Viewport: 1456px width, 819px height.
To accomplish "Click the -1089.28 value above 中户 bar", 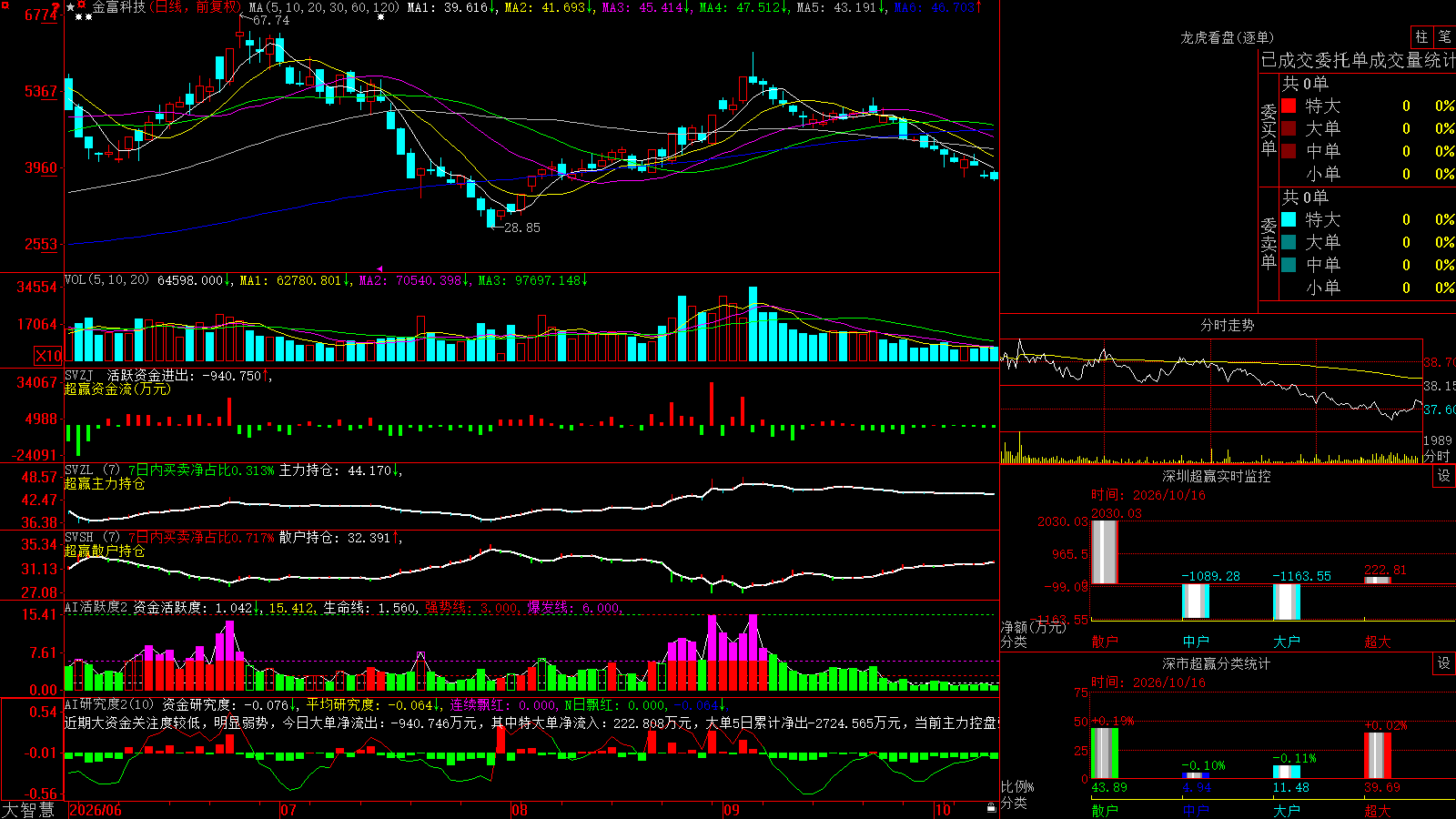I will click(x=1210, y=576).
